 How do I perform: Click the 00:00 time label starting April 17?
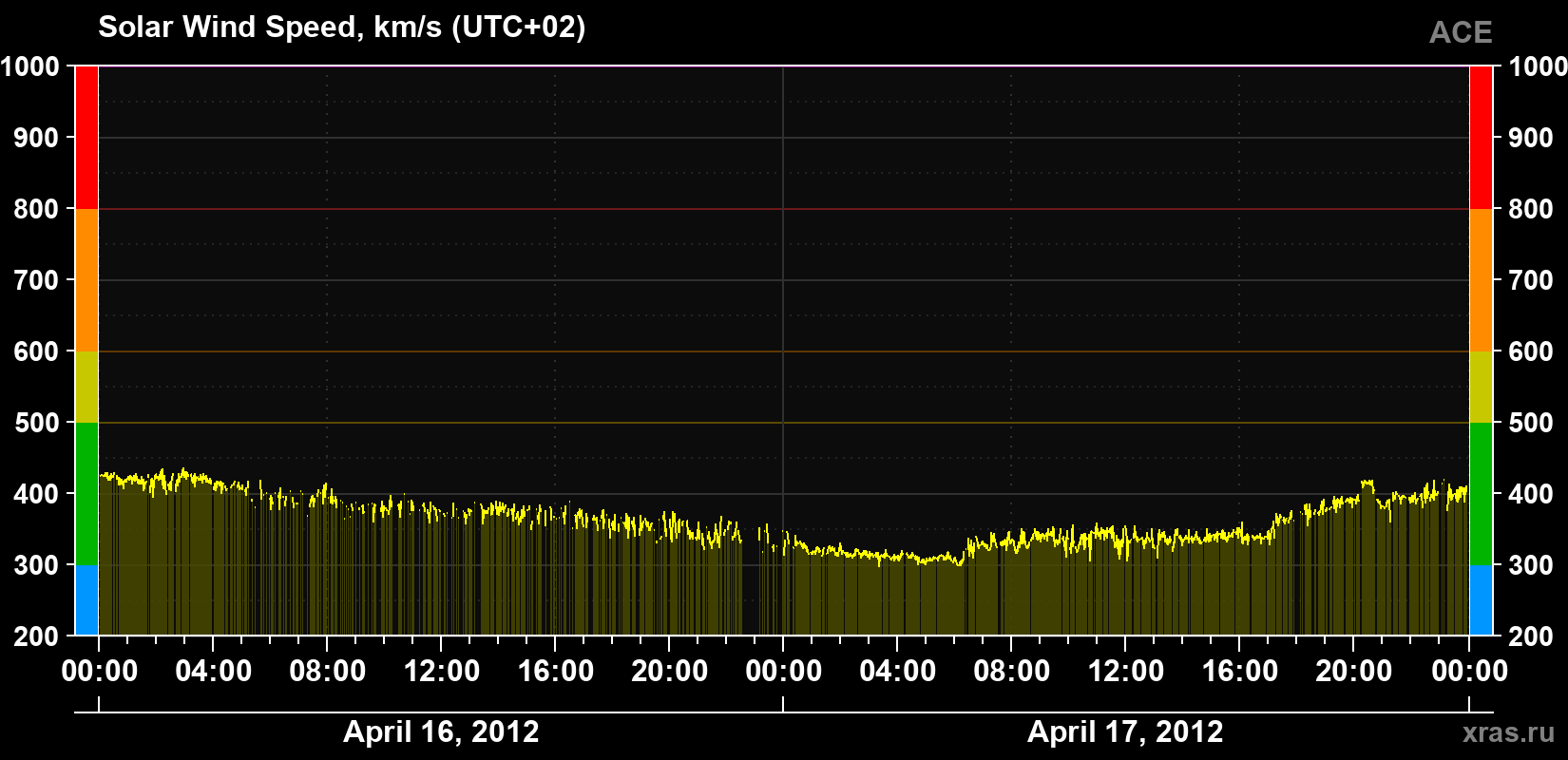pyautogui.click(x=783, y=672)
